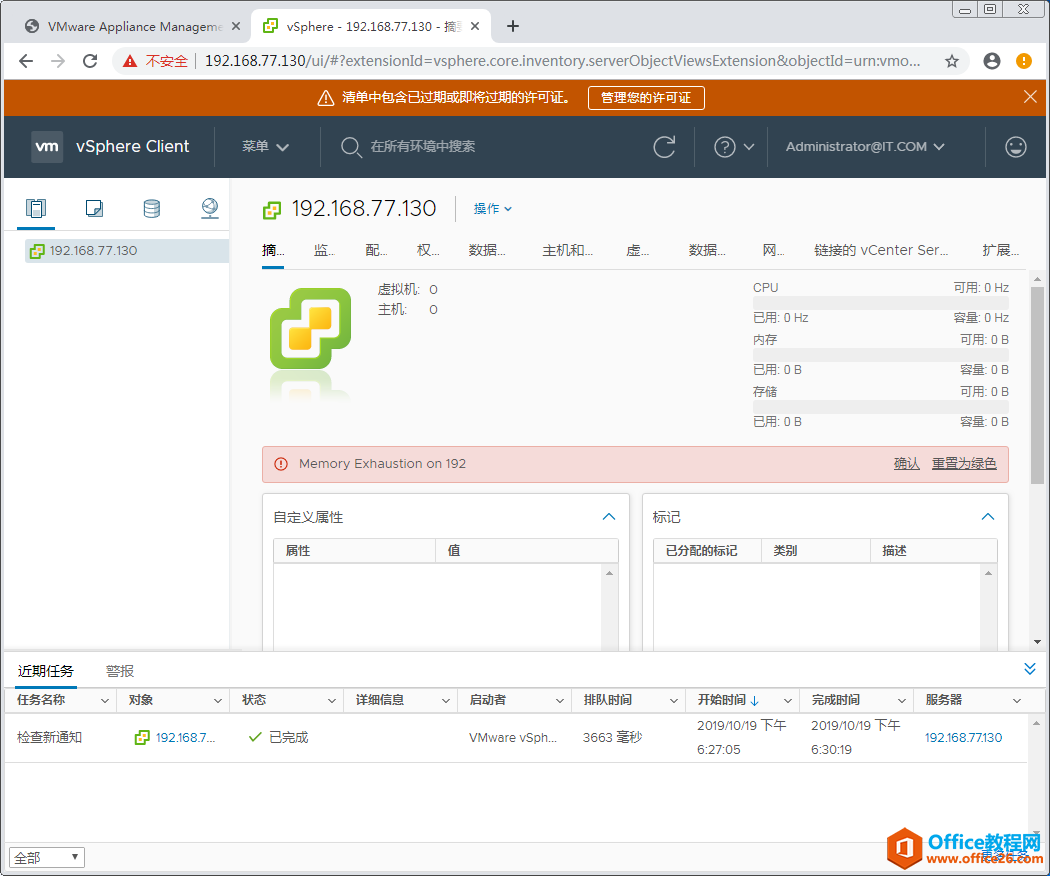
Task: Click the browser address bar URL
Action: 562,61
